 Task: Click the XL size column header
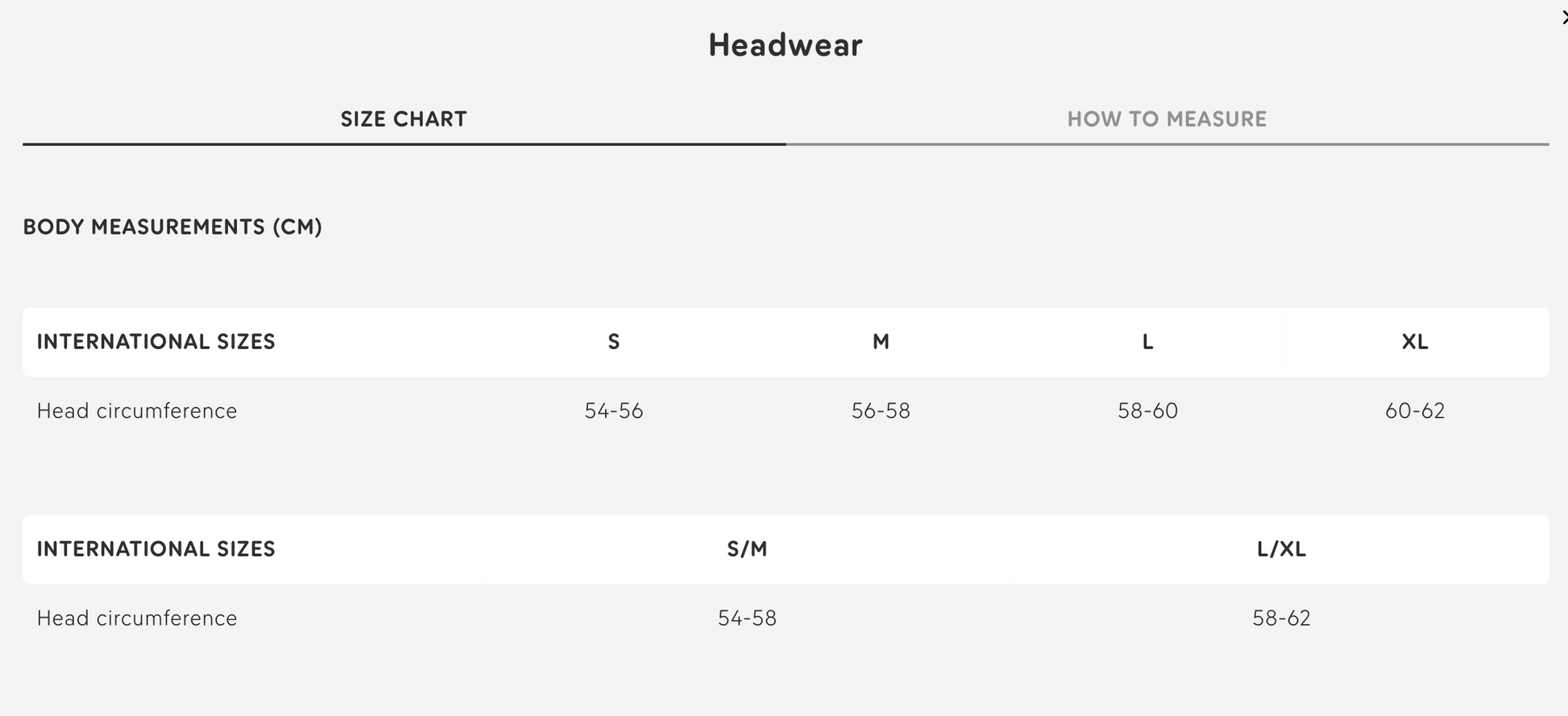tap(1415, 342)
